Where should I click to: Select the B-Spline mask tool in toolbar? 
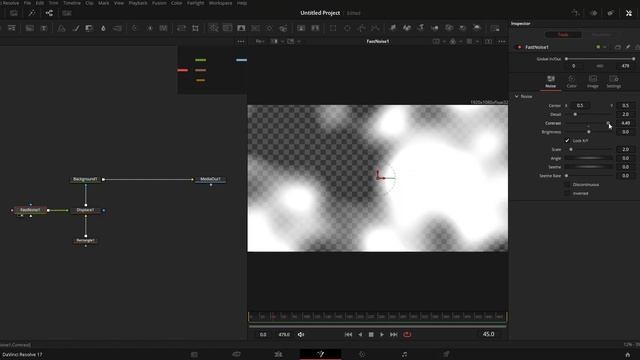[375, 28]
